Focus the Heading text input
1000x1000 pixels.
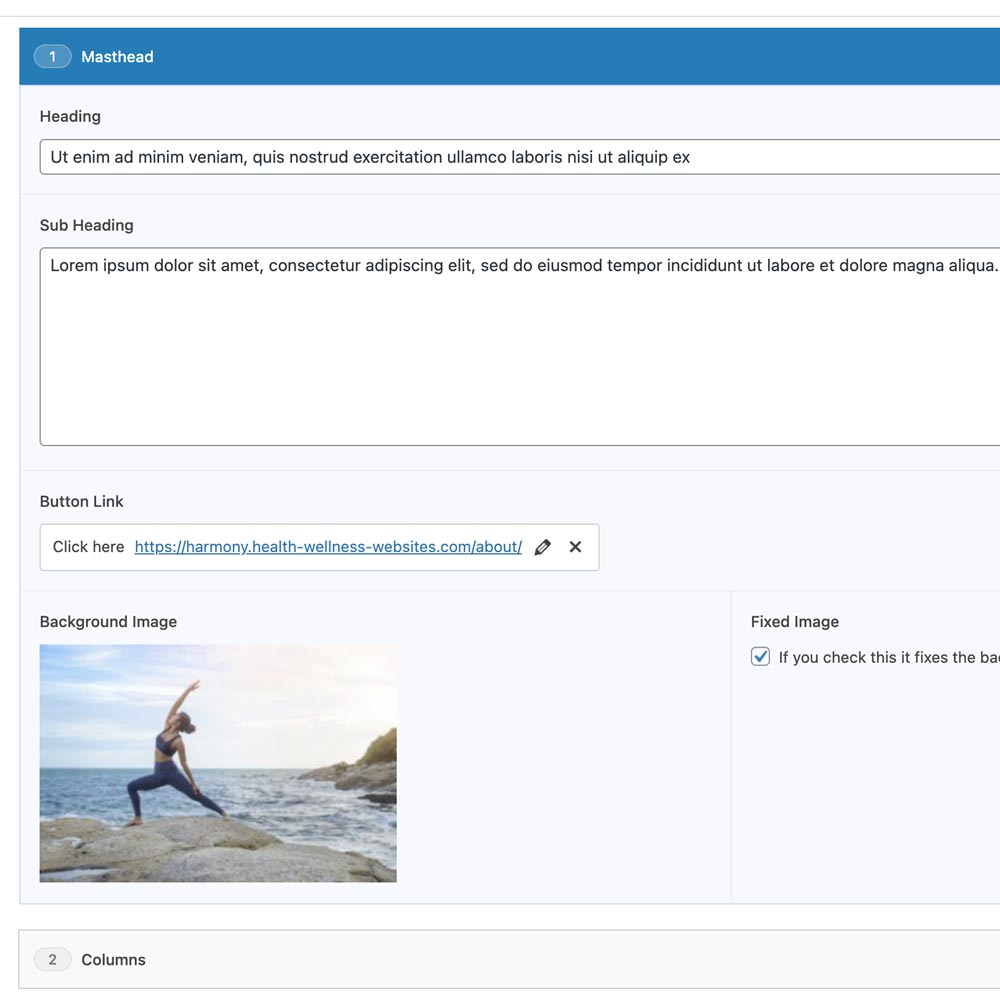[500, 157]
